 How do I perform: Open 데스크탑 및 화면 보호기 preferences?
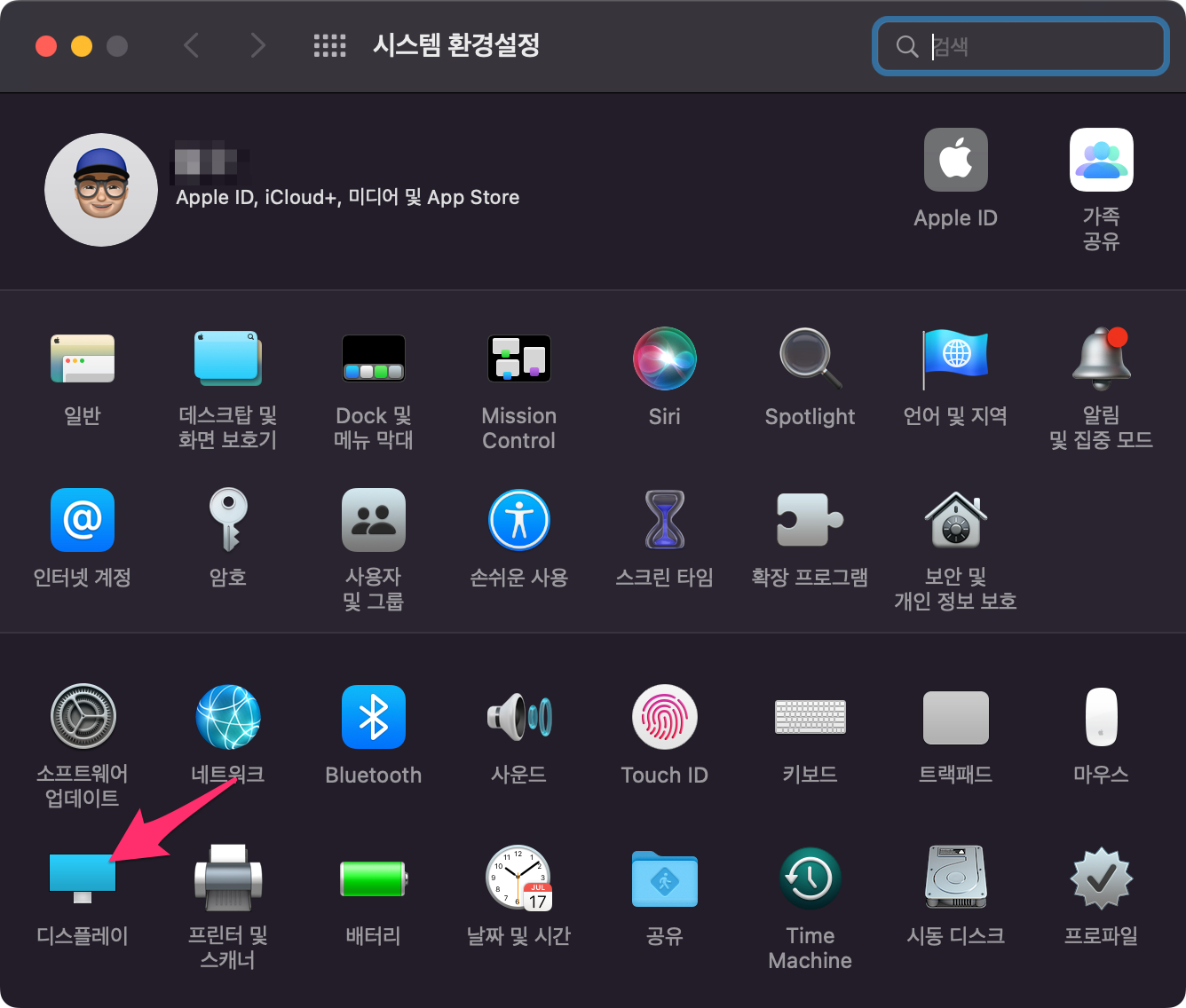[228, 358]
